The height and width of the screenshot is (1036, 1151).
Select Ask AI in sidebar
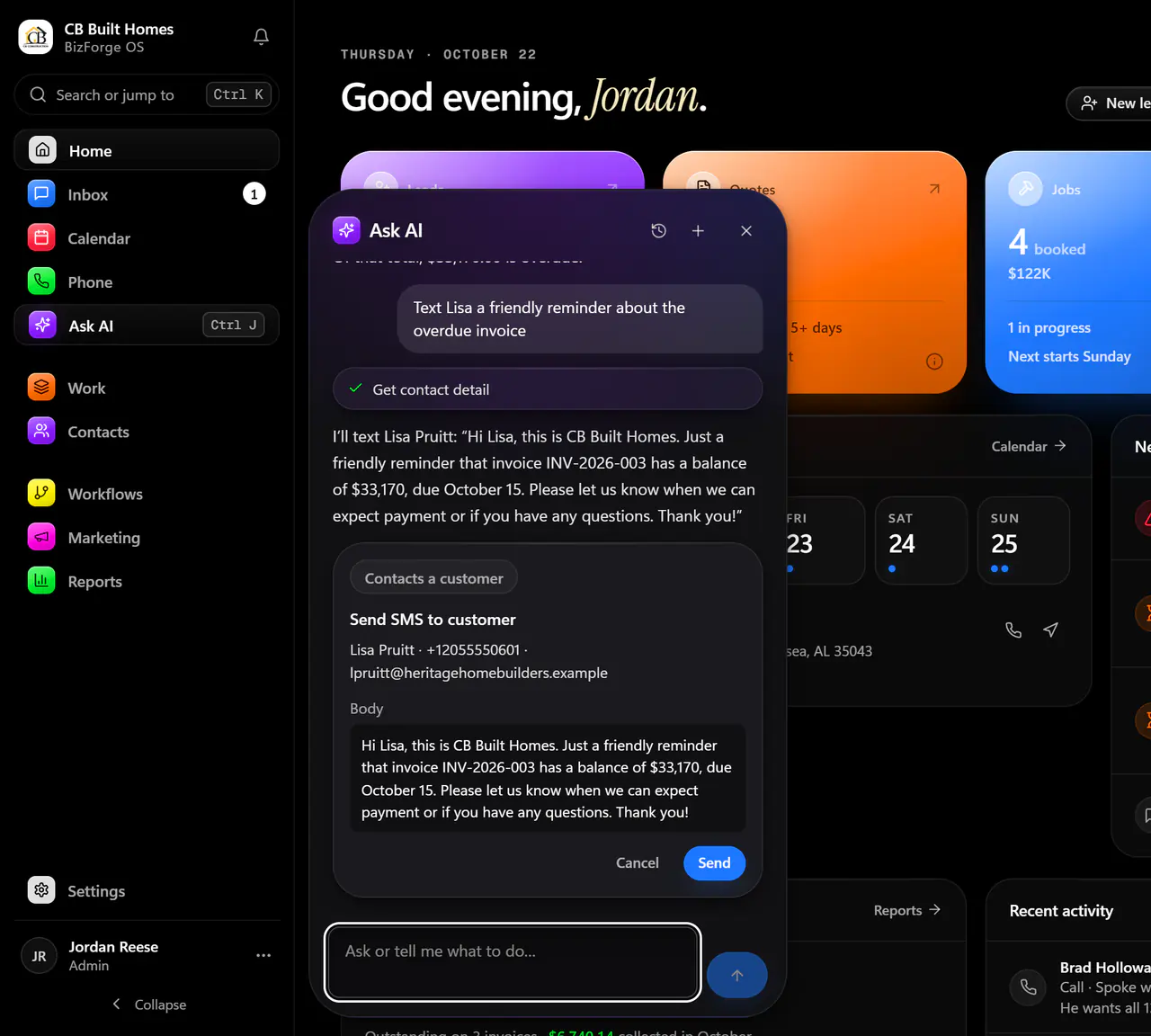coord(147,326)
